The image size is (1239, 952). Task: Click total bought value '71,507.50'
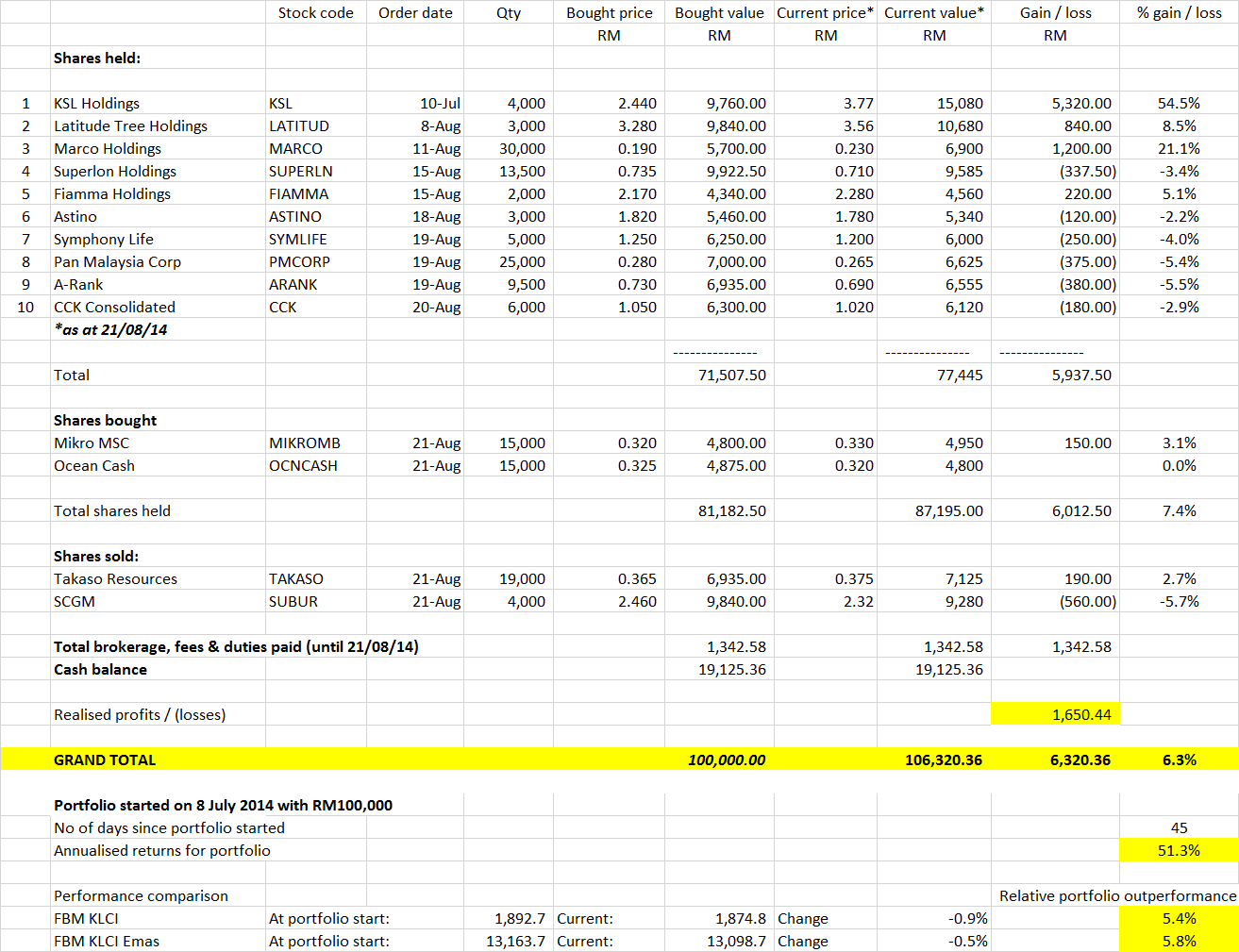point(719,375)
